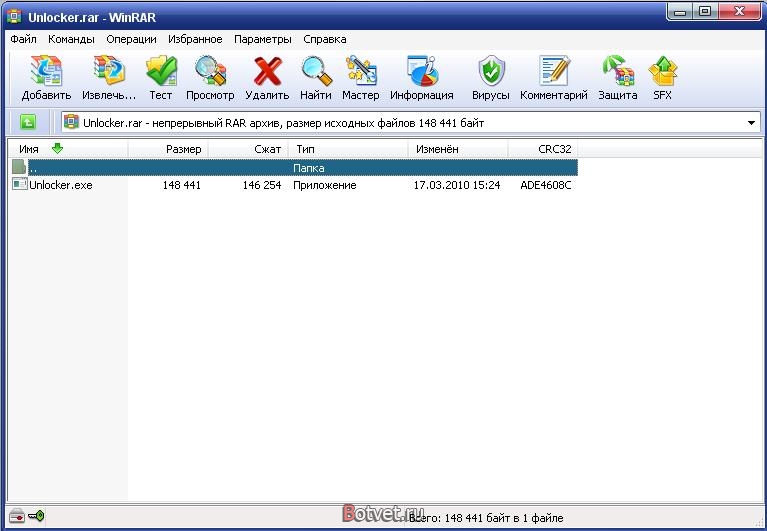Image resolution: width=767 pixels, height=531 pixels.
Task: Close the WinRAR window
Action: [x=740, y=12]
